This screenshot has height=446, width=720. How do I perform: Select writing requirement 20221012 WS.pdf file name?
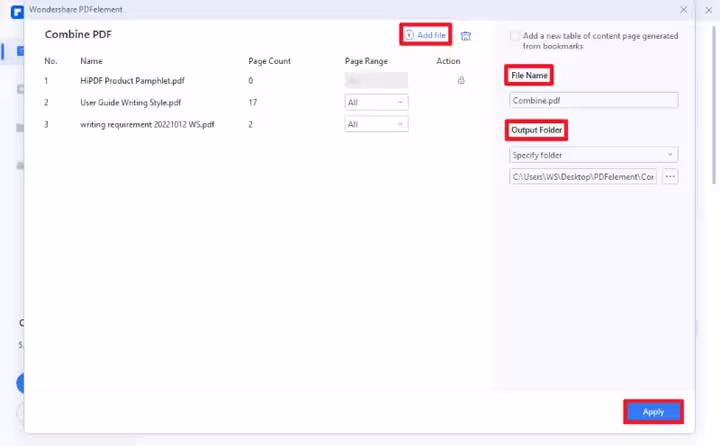coord(147,124)
